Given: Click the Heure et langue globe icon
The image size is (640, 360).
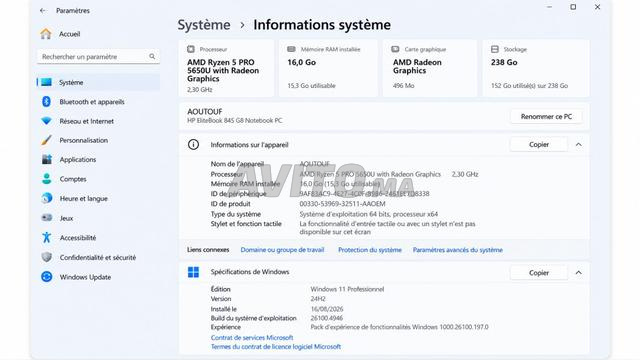Looking at the screenshot, I should click(x=47, y=198).
